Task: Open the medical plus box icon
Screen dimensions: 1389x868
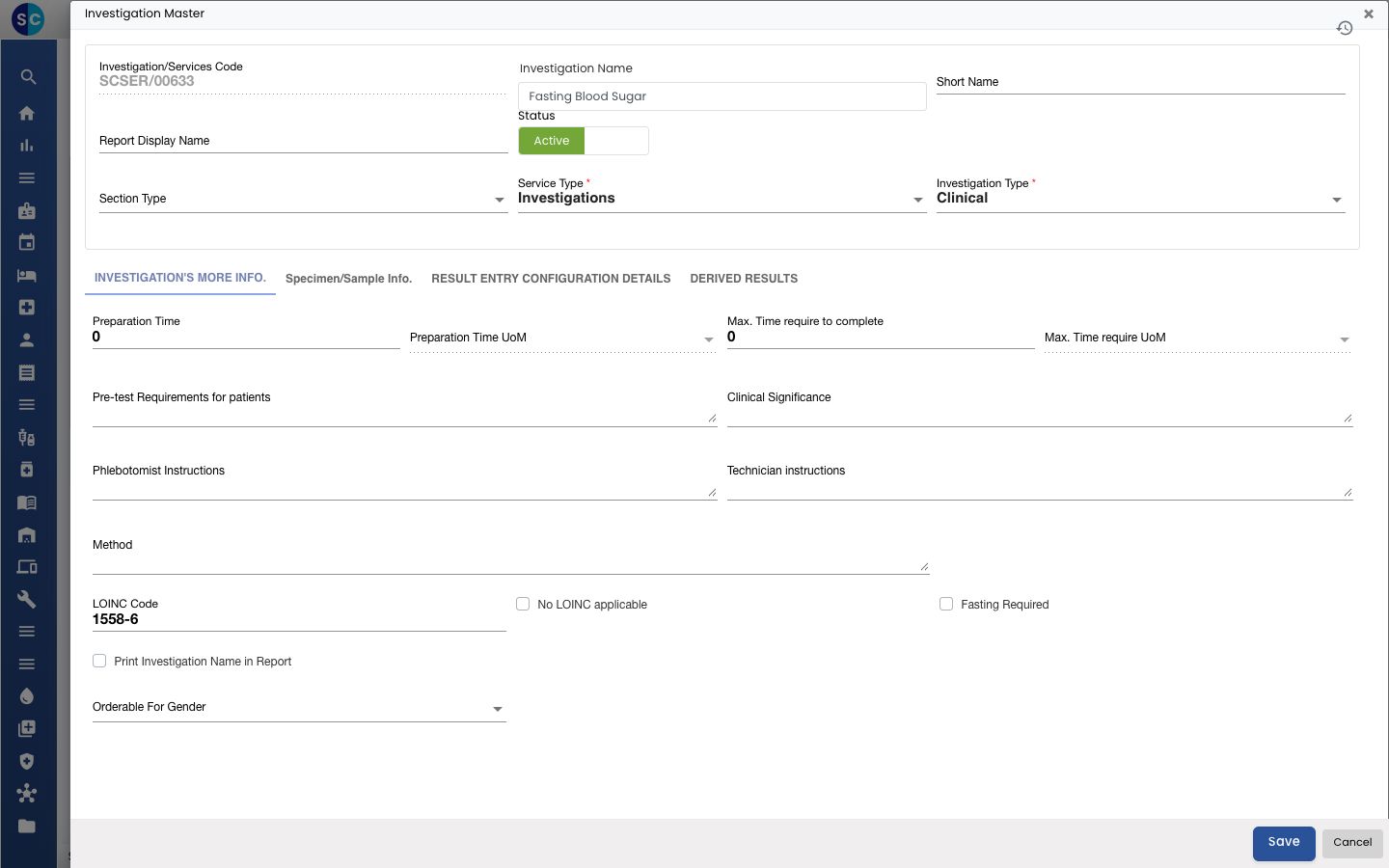Action: pyautogui.click(x=27, y=307)
